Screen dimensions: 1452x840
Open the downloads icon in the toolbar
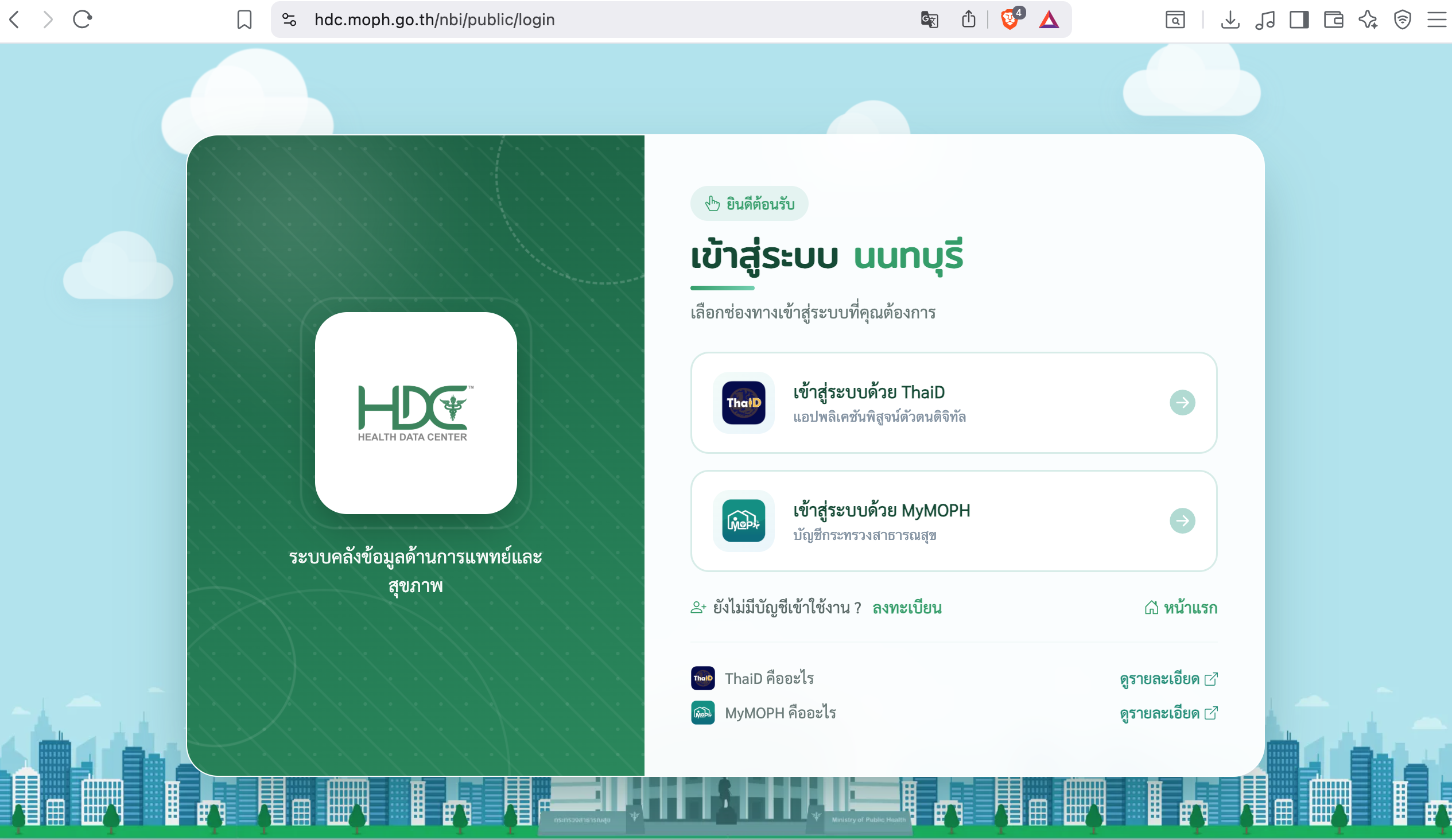[x=1230, y=20]
